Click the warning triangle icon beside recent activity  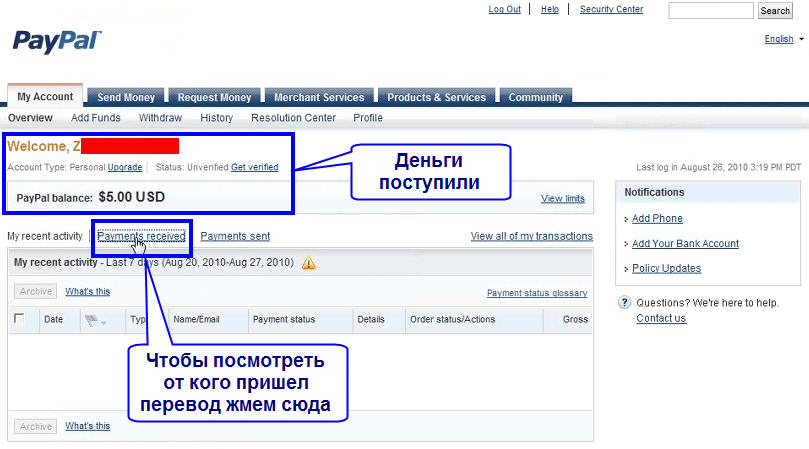[309, 263]
